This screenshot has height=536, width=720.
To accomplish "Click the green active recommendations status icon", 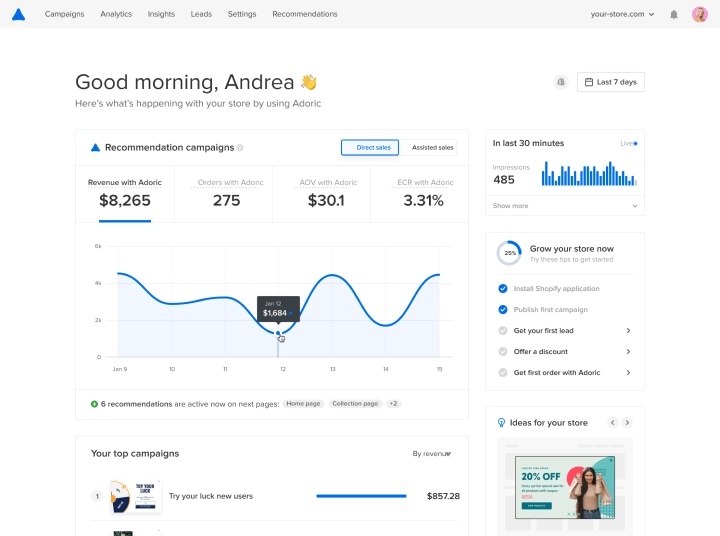I will tap(94, 404).
